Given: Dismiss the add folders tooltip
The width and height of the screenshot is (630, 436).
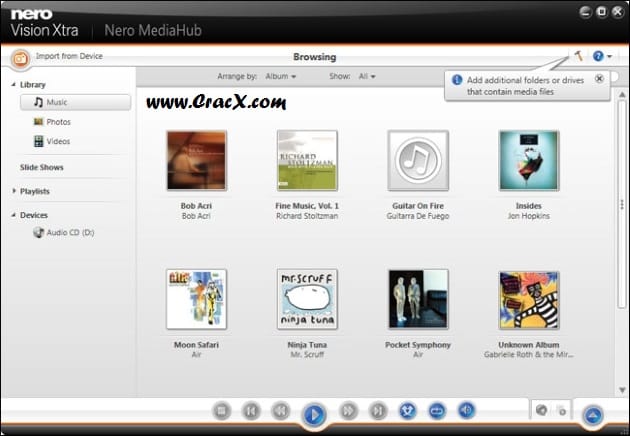Looking at the screenshot, I should pos(599,79).
